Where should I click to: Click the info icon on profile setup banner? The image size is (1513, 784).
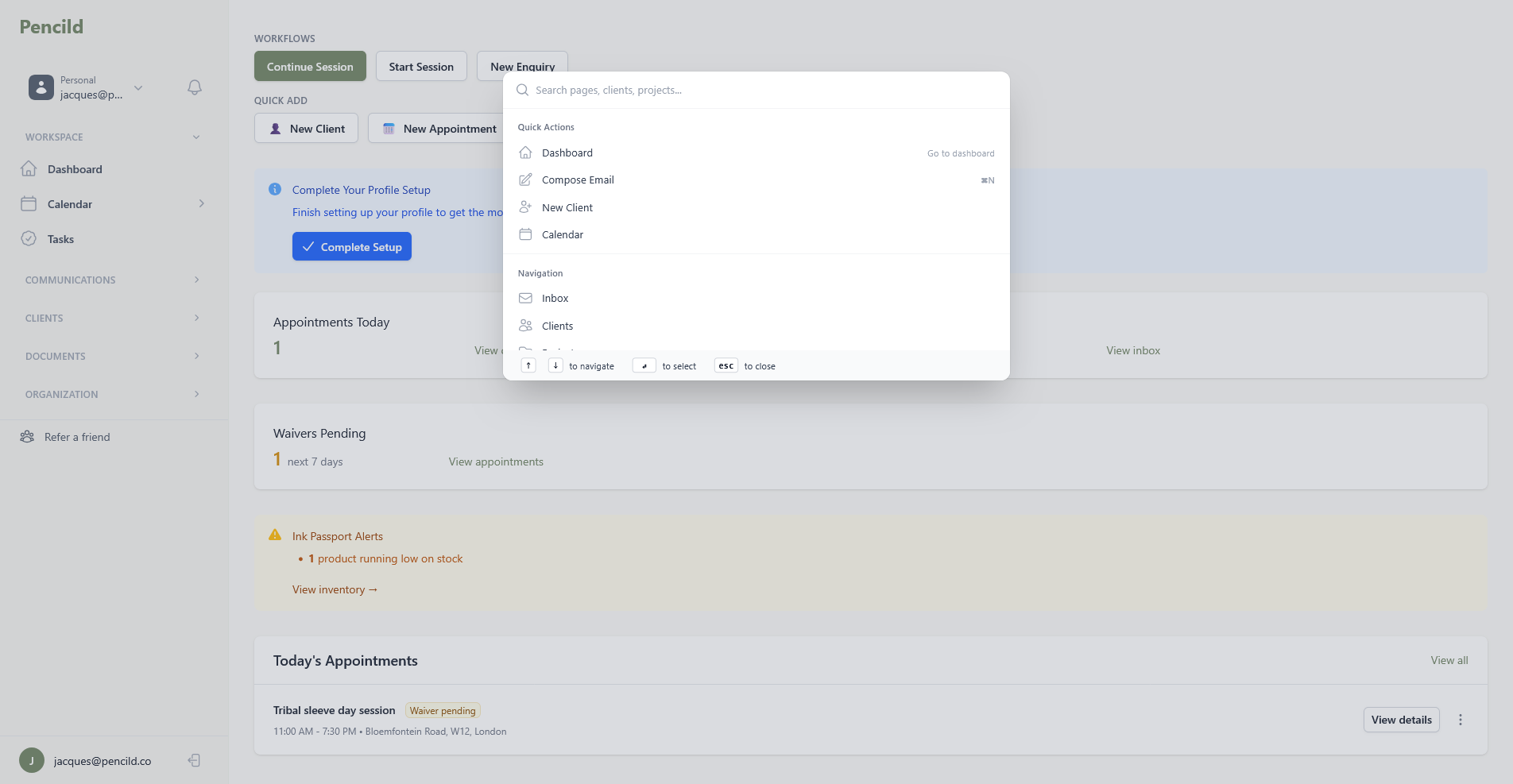[x=275, y=189]
